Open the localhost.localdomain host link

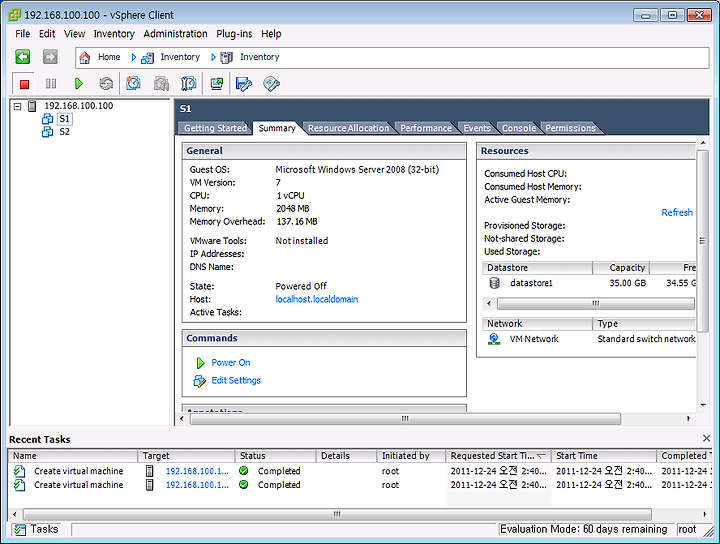pos(317,299)
